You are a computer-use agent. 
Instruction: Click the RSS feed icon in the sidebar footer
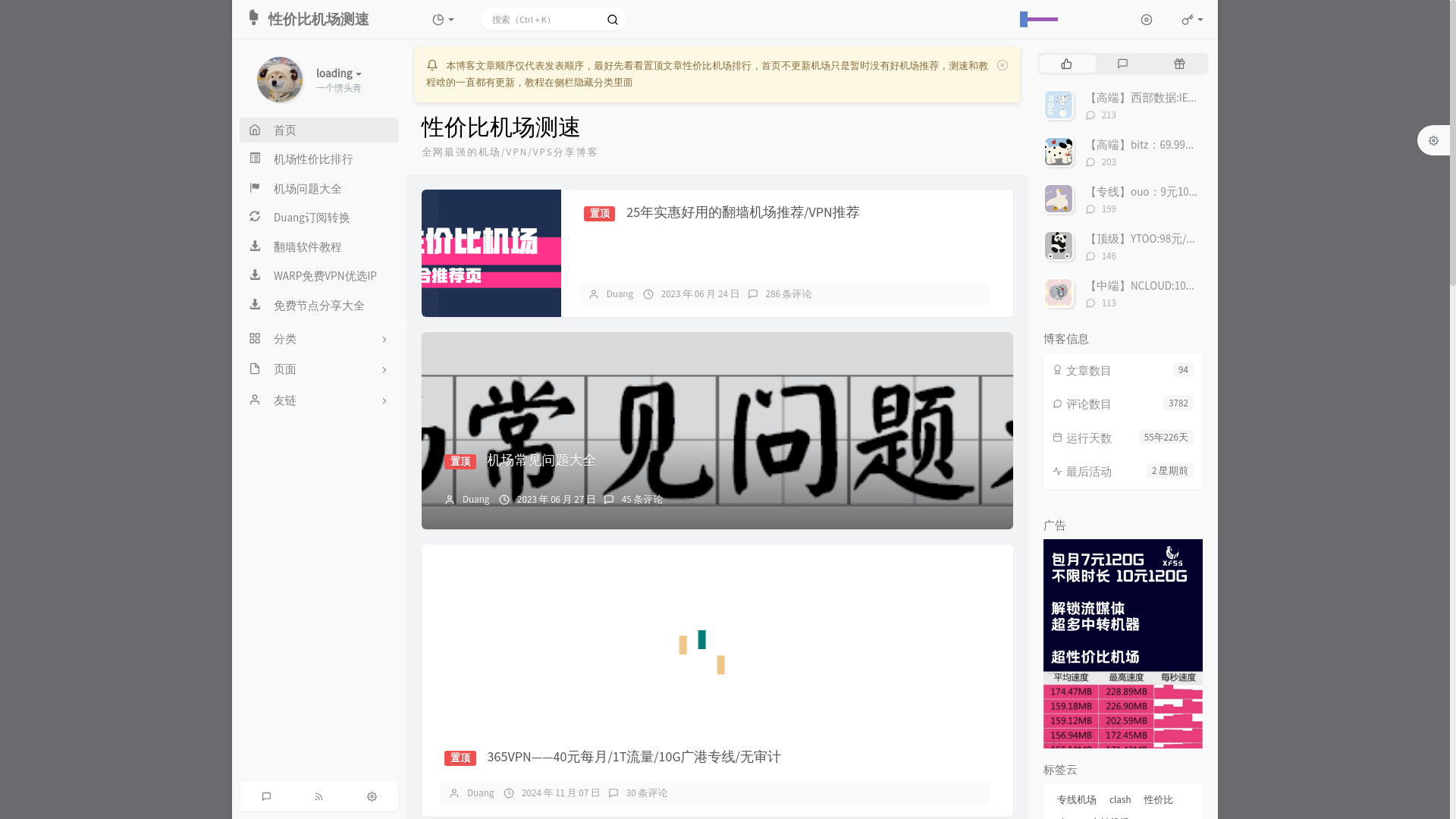tap(318, 796)
